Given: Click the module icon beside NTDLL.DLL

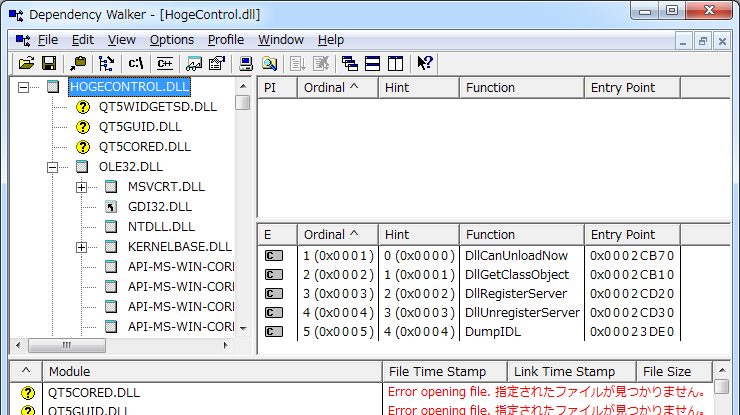Looking at the screenshot, I should (x=111, y=227).
